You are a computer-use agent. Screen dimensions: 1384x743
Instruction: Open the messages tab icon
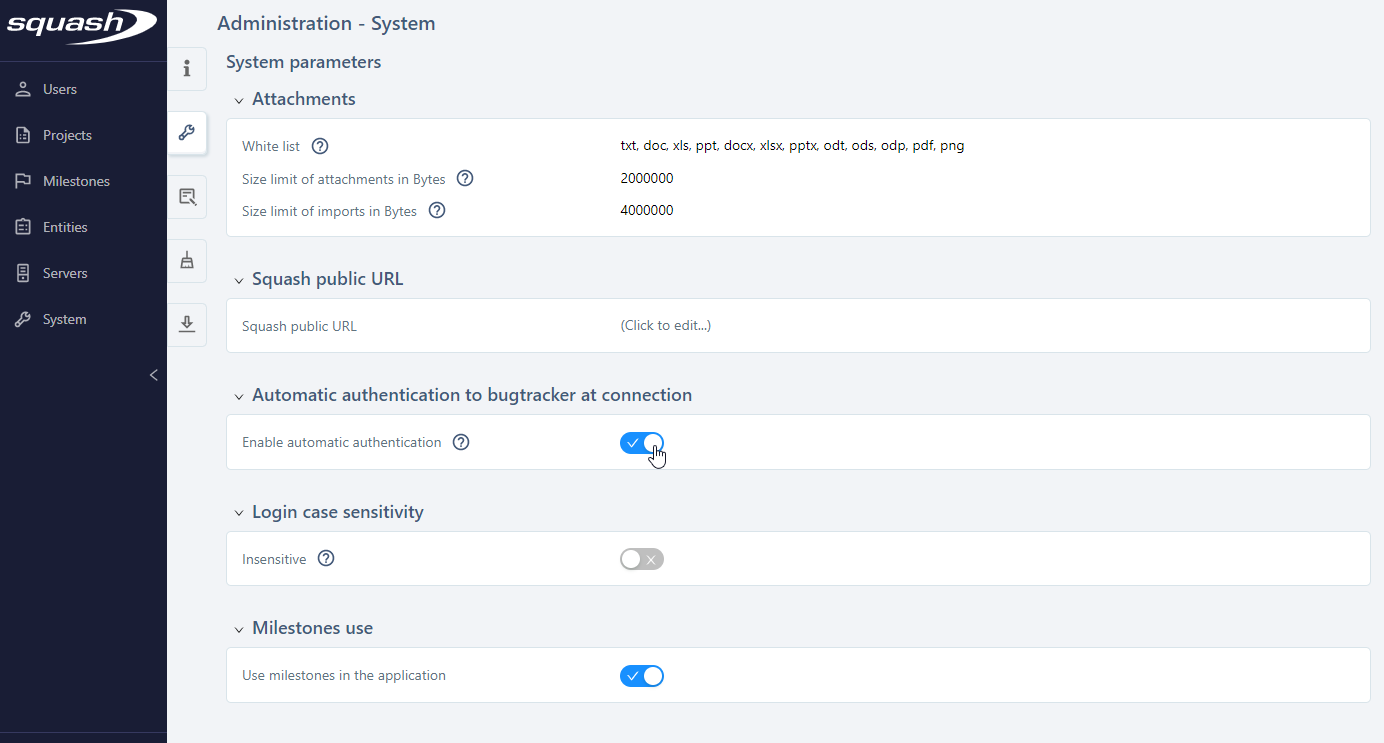pyautogui.click(x=187, y=197)
